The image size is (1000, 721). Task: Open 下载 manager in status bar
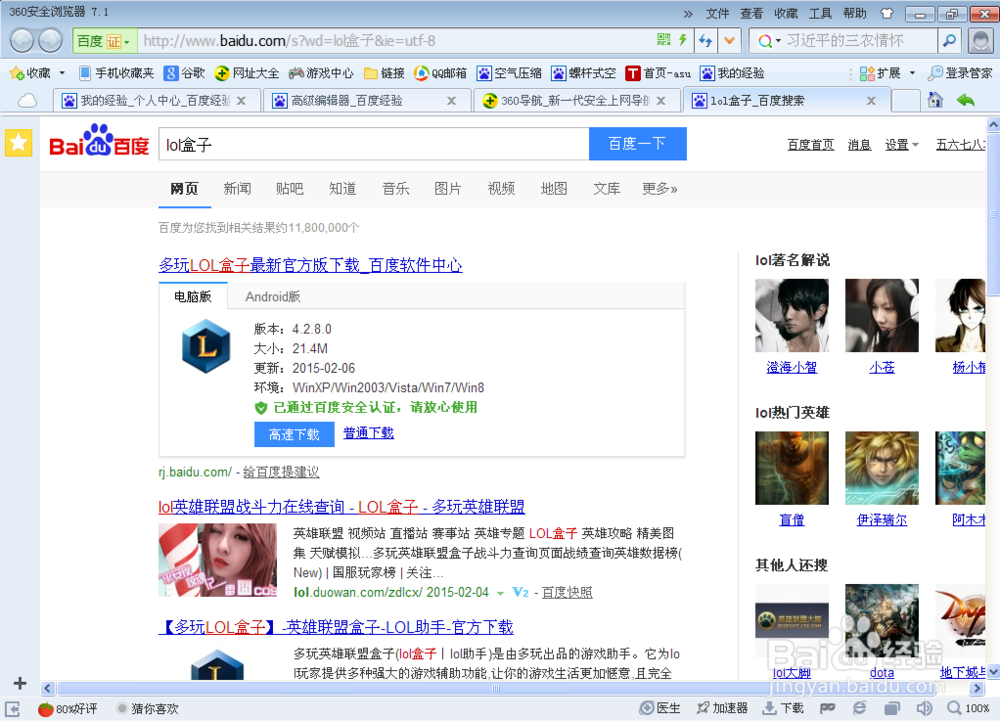pos(784,708)
